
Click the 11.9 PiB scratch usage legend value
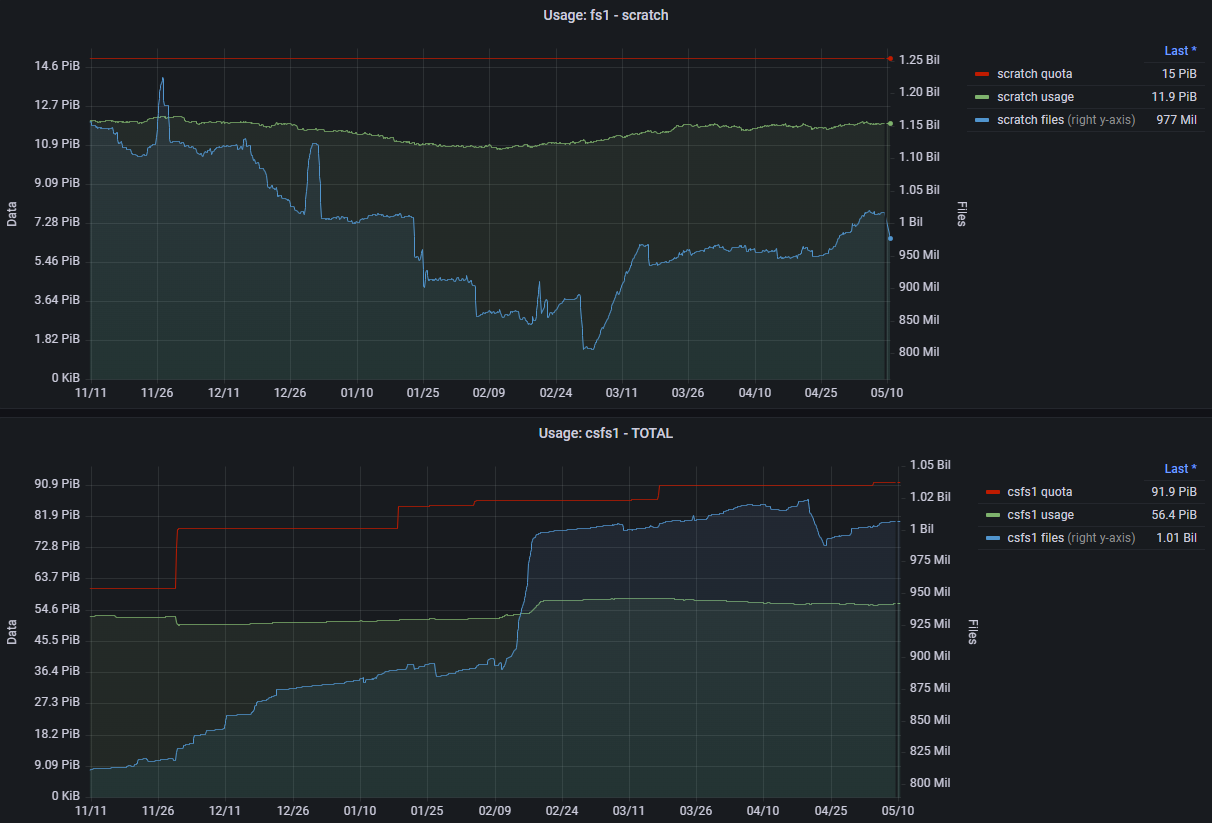coord(1173,97)
